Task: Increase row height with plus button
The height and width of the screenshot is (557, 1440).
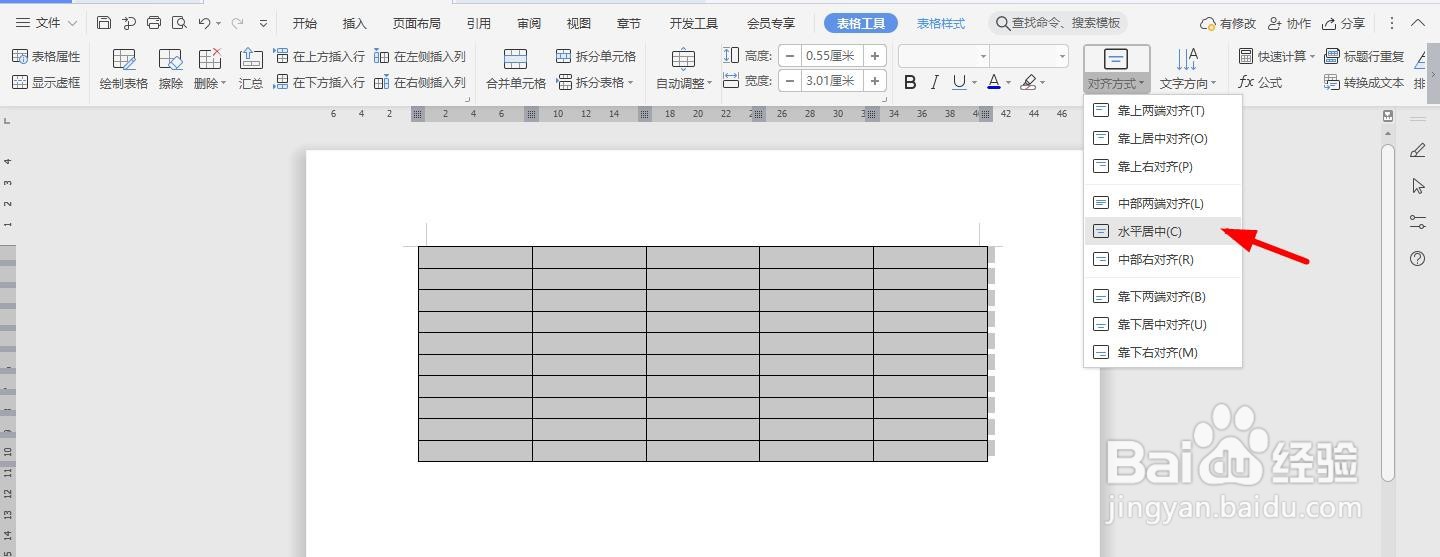Action: 875,56
